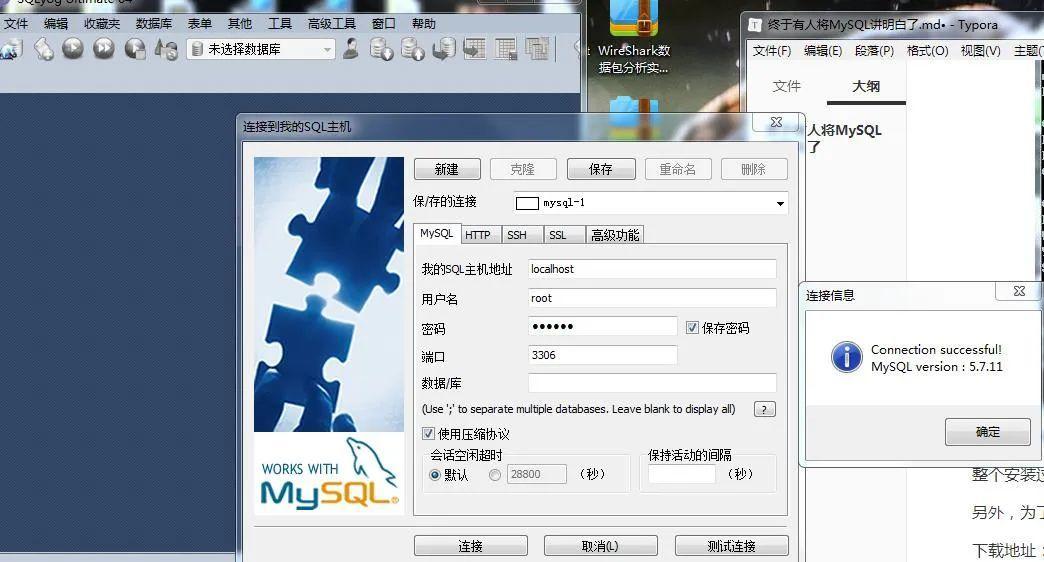Expand the 保/存的连接 mysql-1 dropdown
1044x562 pixels.
click(x=780, y=203)
